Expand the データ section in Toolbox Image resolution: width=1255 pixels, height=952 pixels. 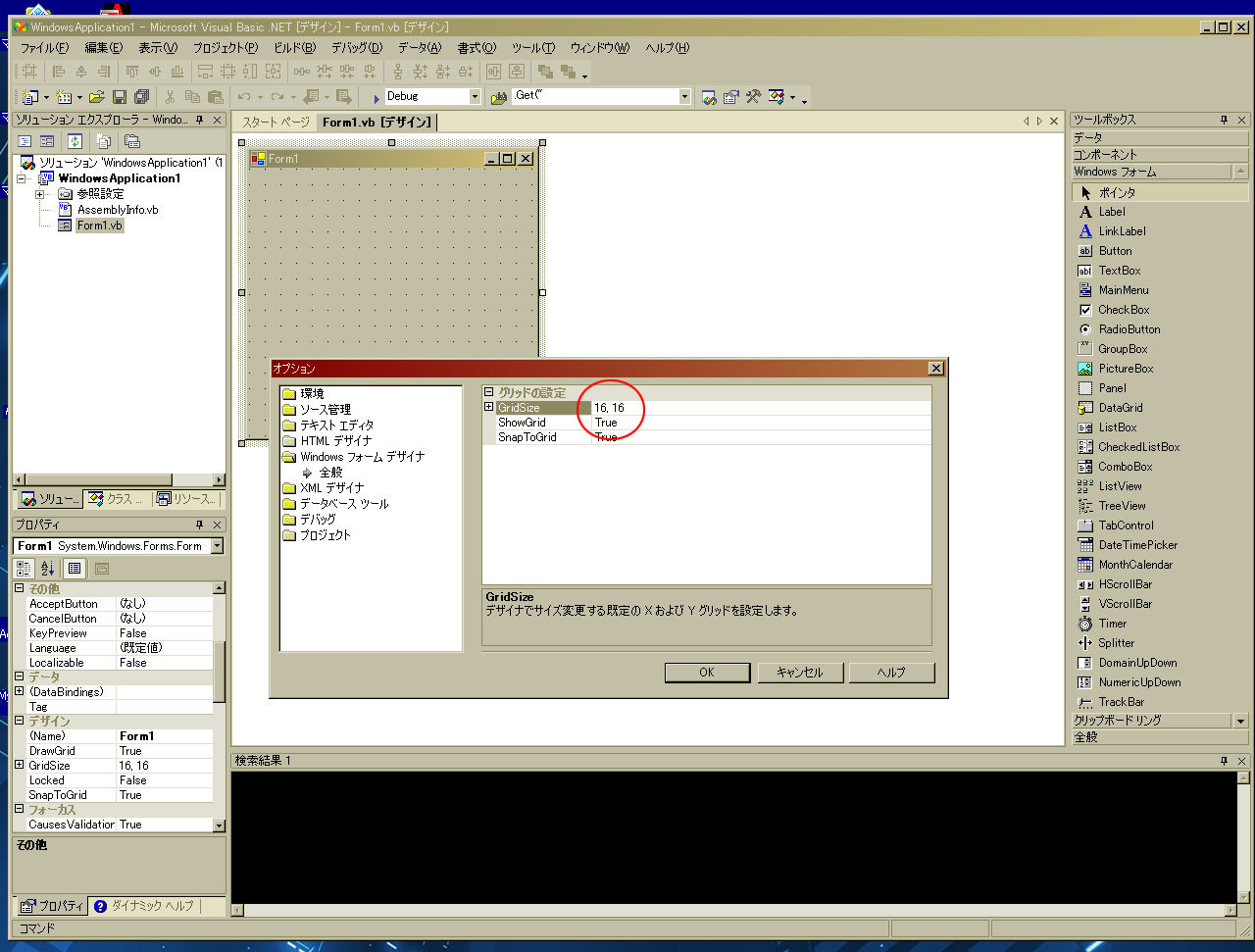[x=1160, y=138]
